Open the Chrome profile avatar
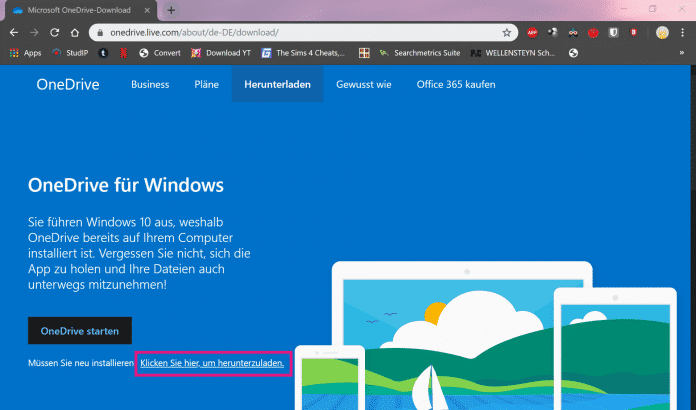Image resolution: width=696 pixels, height=410 pixels. (x=662, y=32)
